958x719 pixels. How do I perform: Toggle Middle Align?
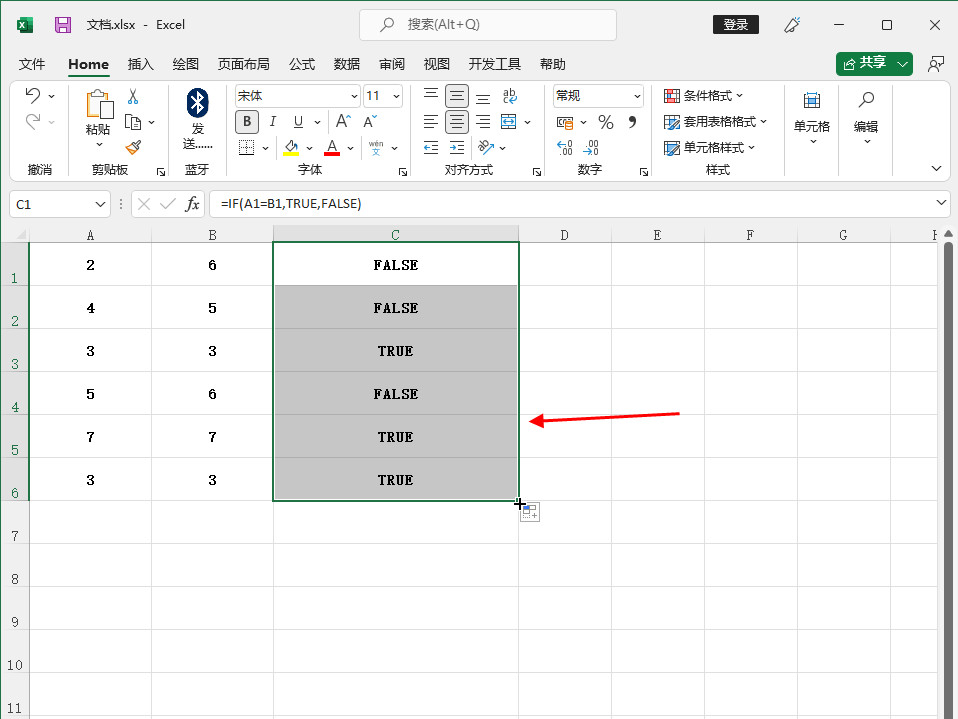pos(457,96)
